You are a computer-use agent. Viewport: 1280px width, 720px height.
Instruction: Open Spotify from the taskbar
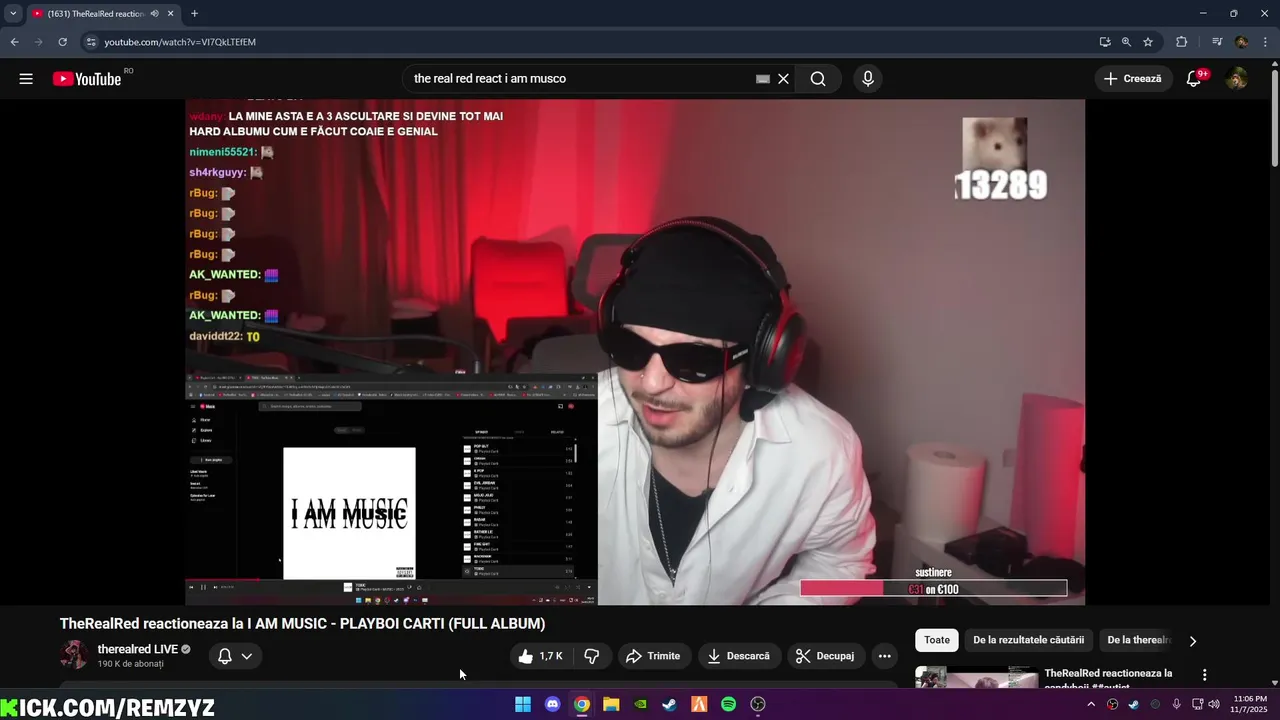click(728, 704)
